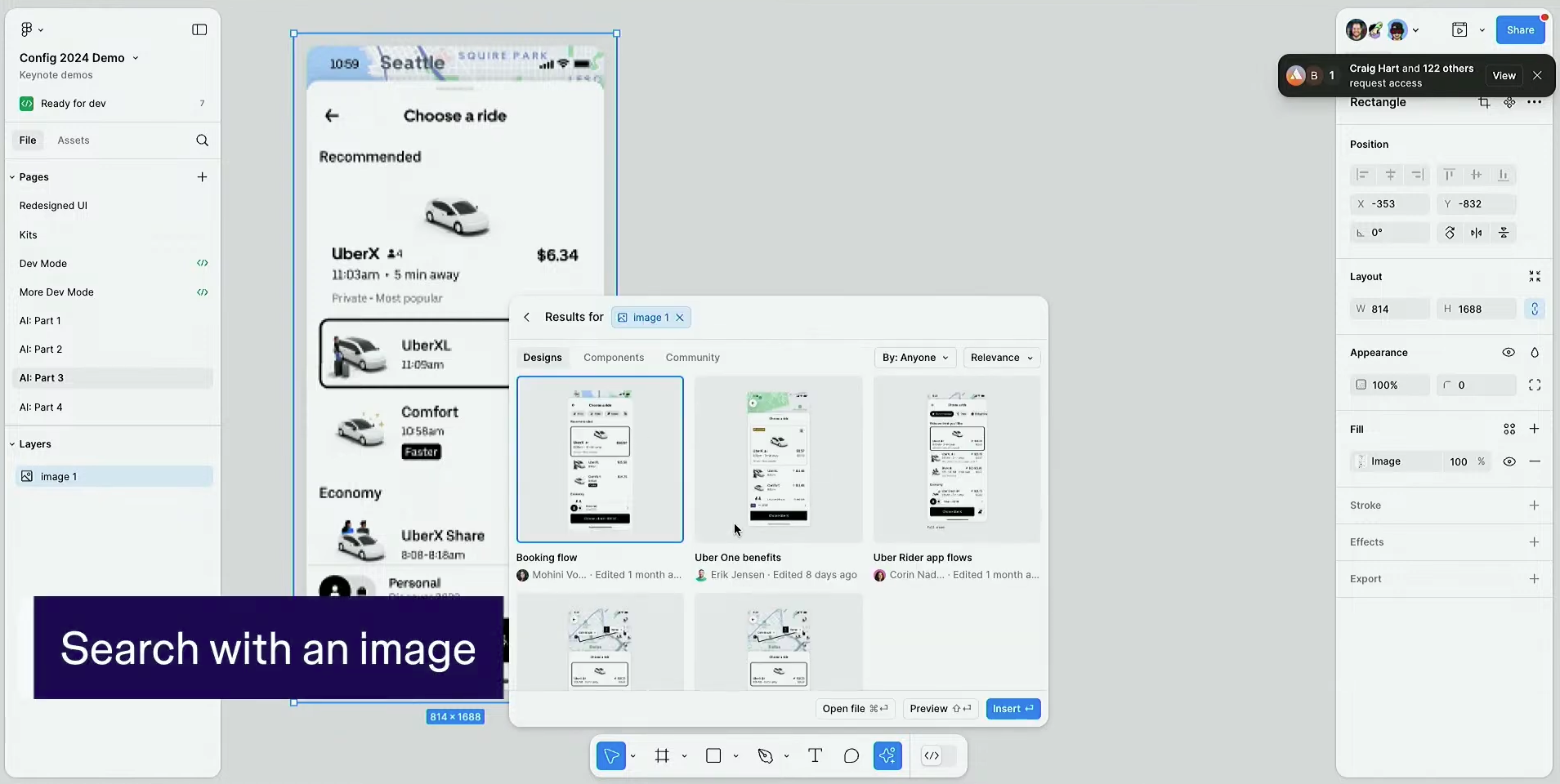The height and width of the screenshot is (784, 1560).
Task: Switch to the File tab
Action: pos(28,140)
